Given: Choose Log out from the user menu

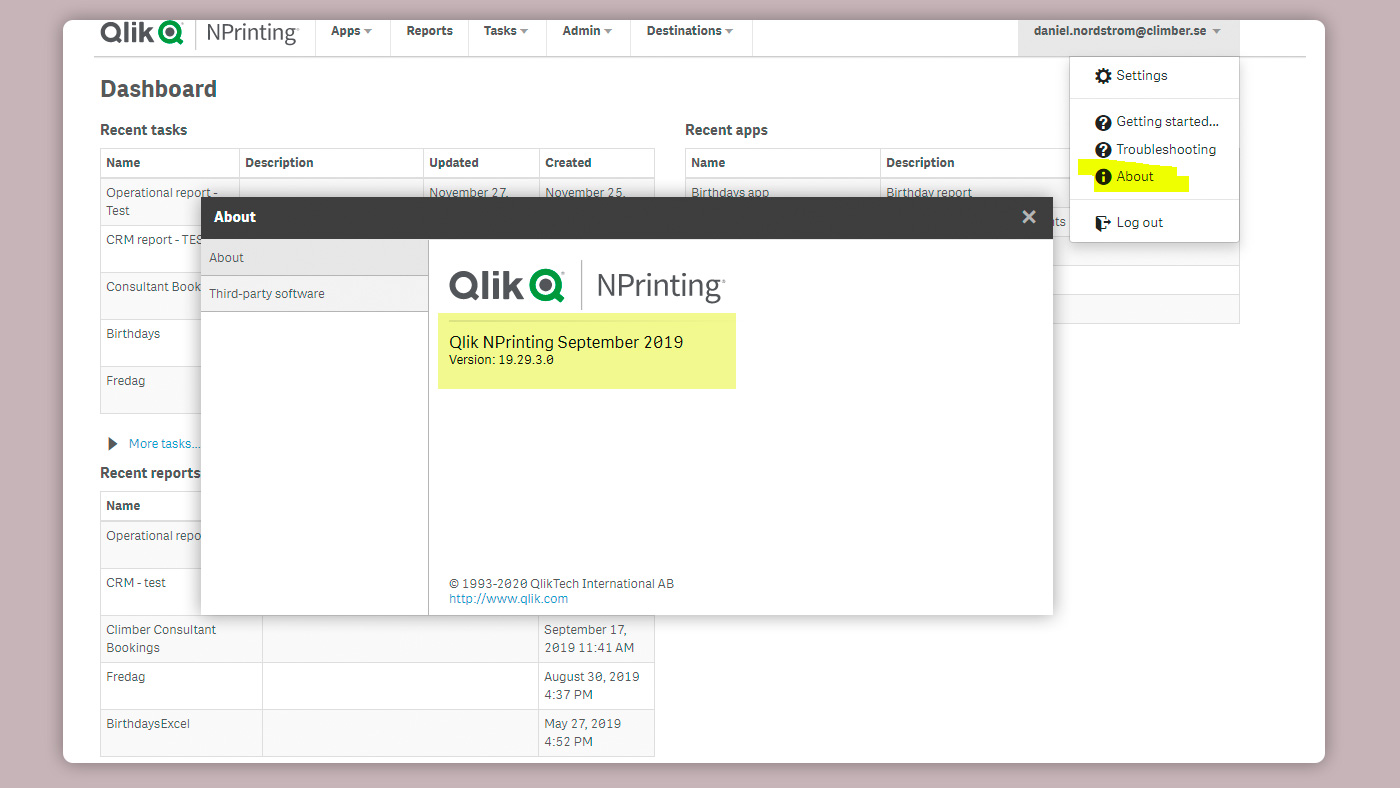Looking at the screenshot, I should [1140, 223].
